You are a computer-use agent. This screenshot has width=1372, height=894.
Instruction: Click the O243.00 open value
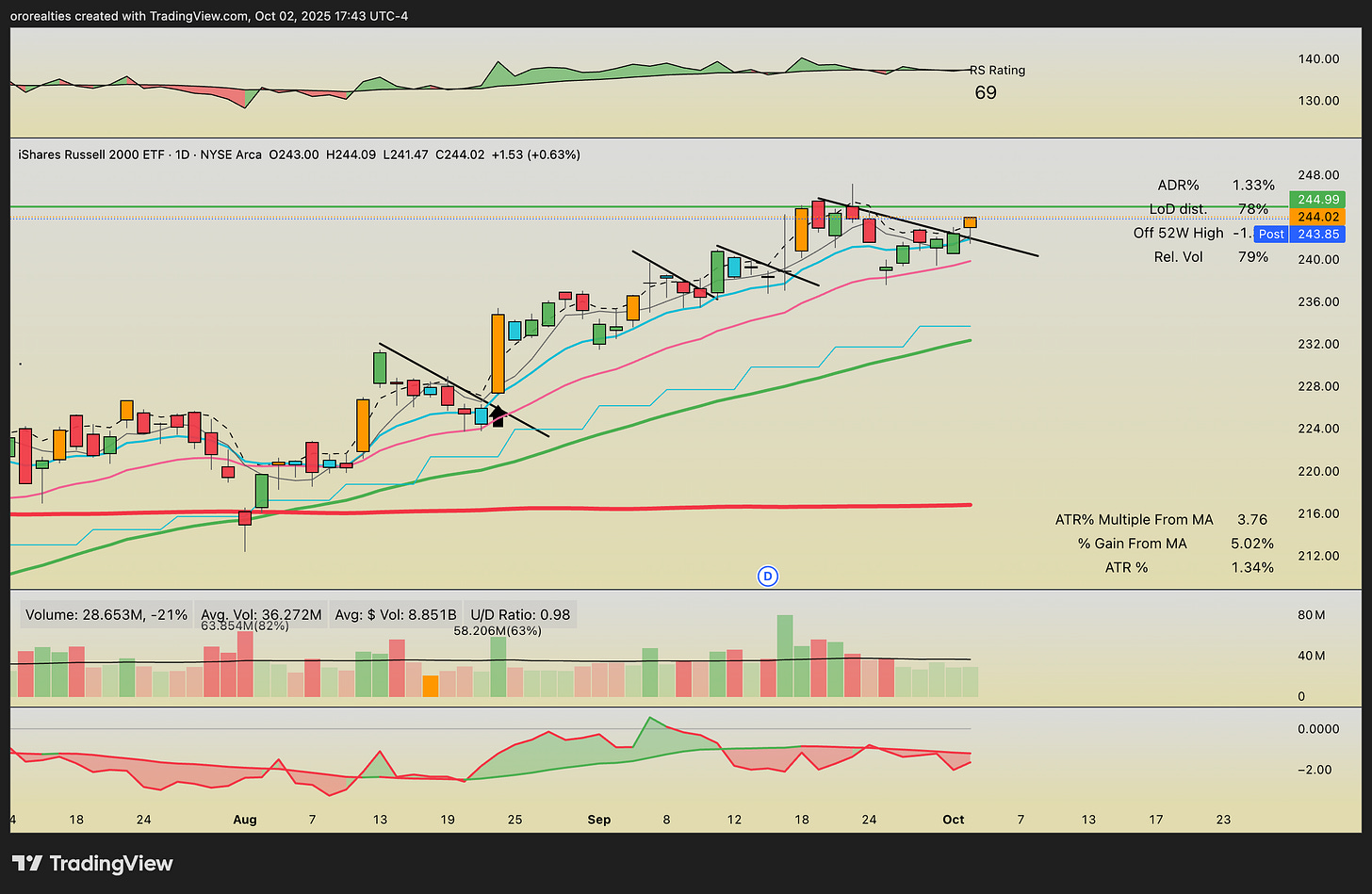coord(294,154)
